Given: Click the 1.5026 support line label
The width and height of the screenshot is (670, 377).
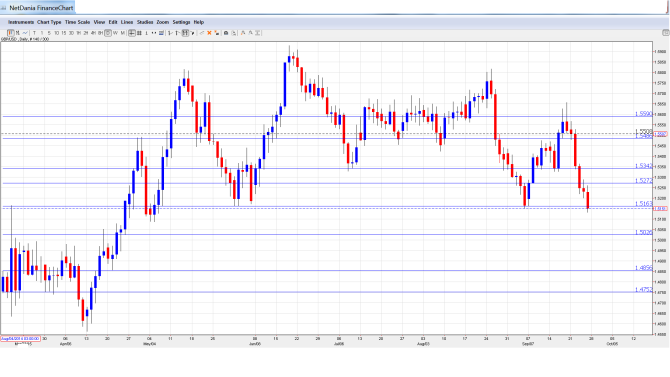Looking at the screenshot, I should click(644, 233).
